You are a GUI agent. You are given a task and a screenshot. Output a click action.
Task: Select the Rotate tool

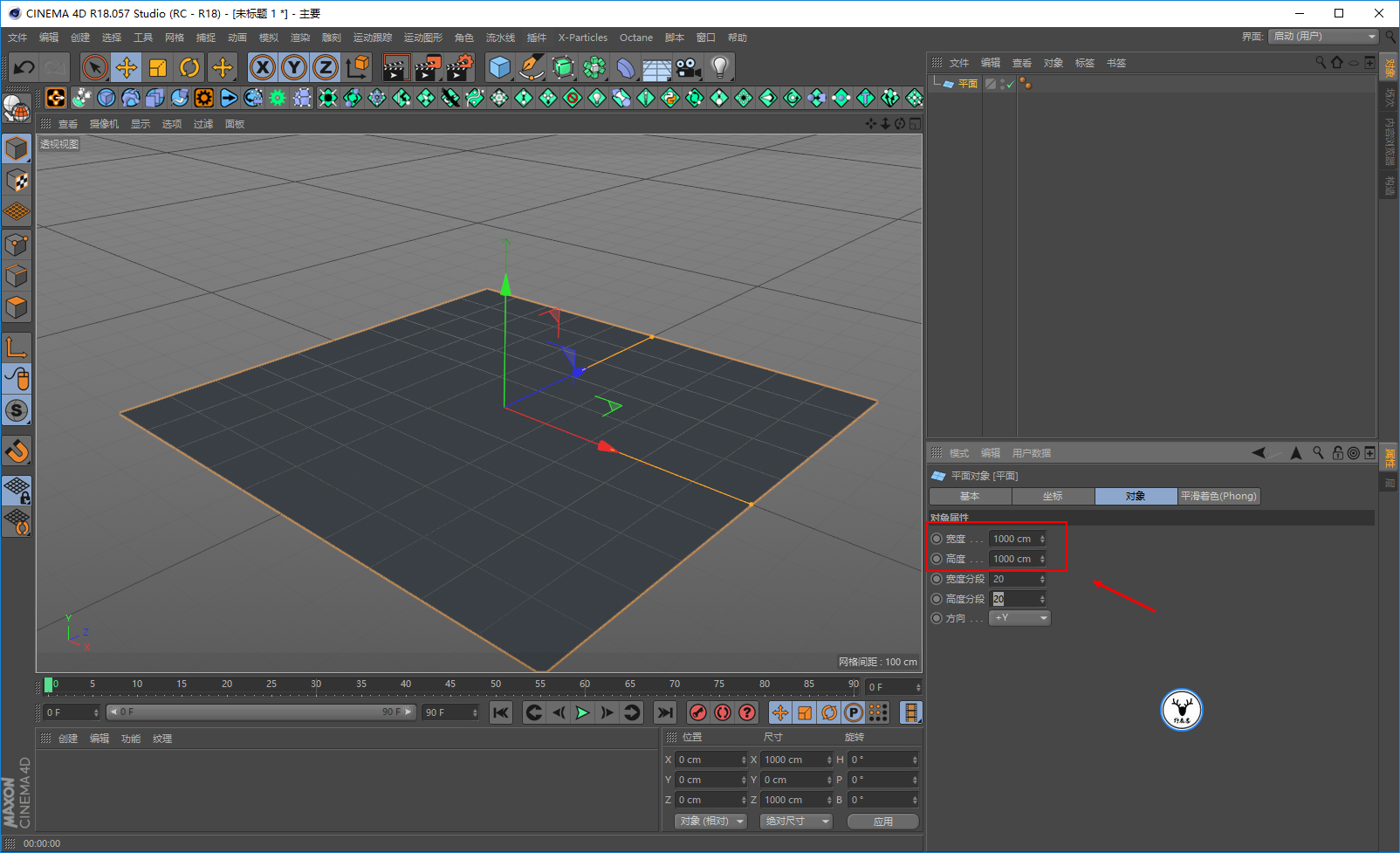[x=189, y=67]
